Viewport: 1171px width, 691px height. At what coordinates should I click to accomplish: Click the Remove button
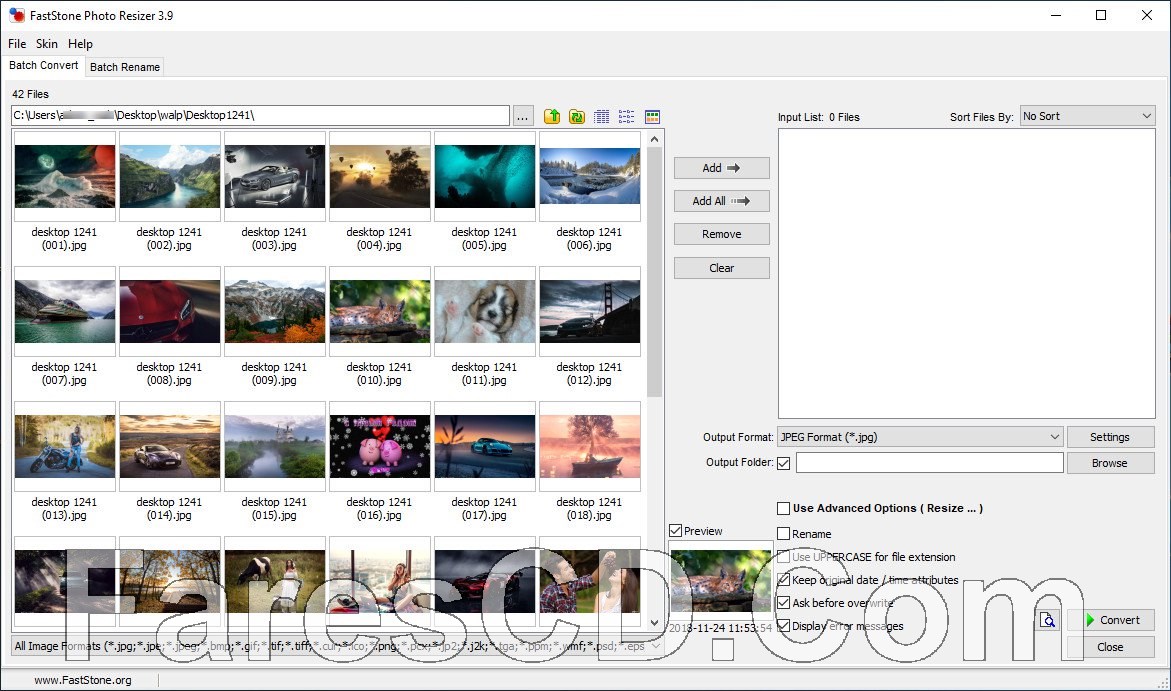pyautogui.click(x=721, y=234)
